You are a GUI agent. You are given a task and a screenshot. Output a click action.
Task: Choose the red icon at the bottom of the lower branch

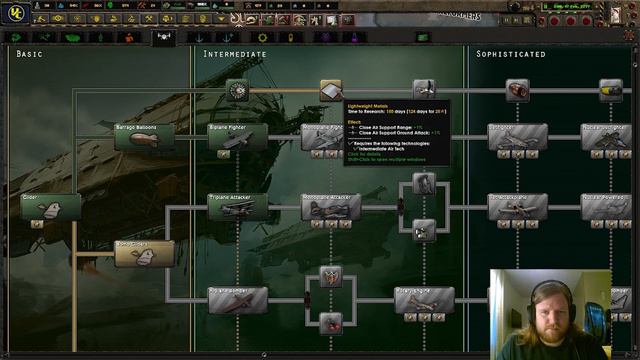(331, 324)
